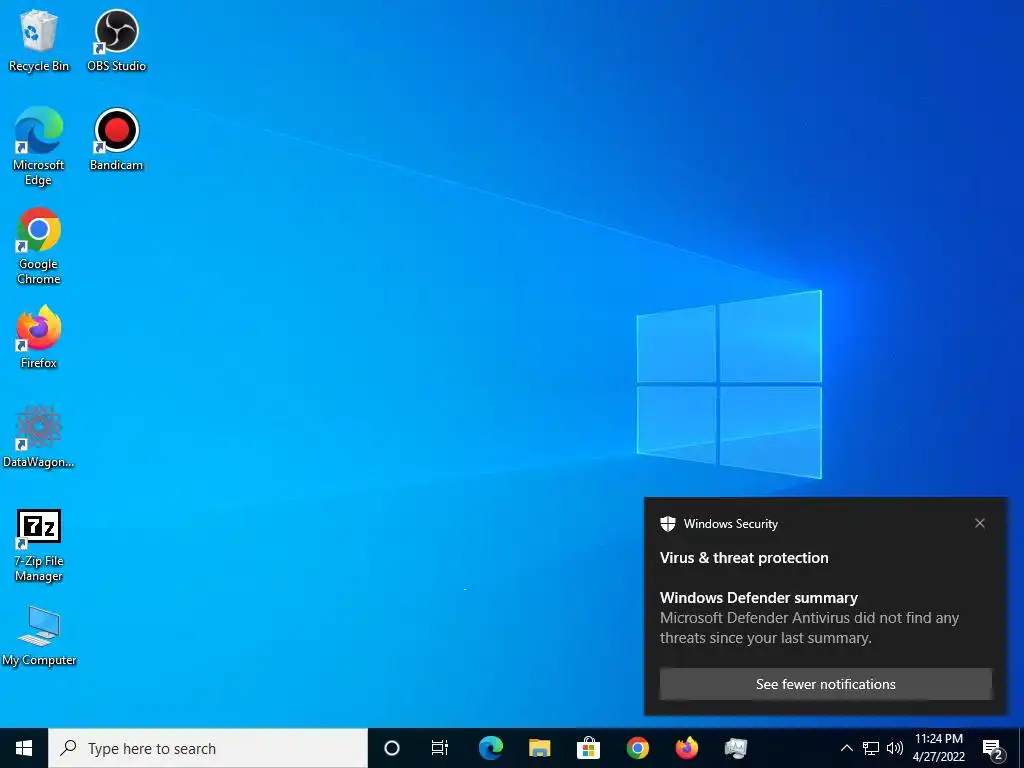Click See fewer notifications button

[x=825, y=684]
